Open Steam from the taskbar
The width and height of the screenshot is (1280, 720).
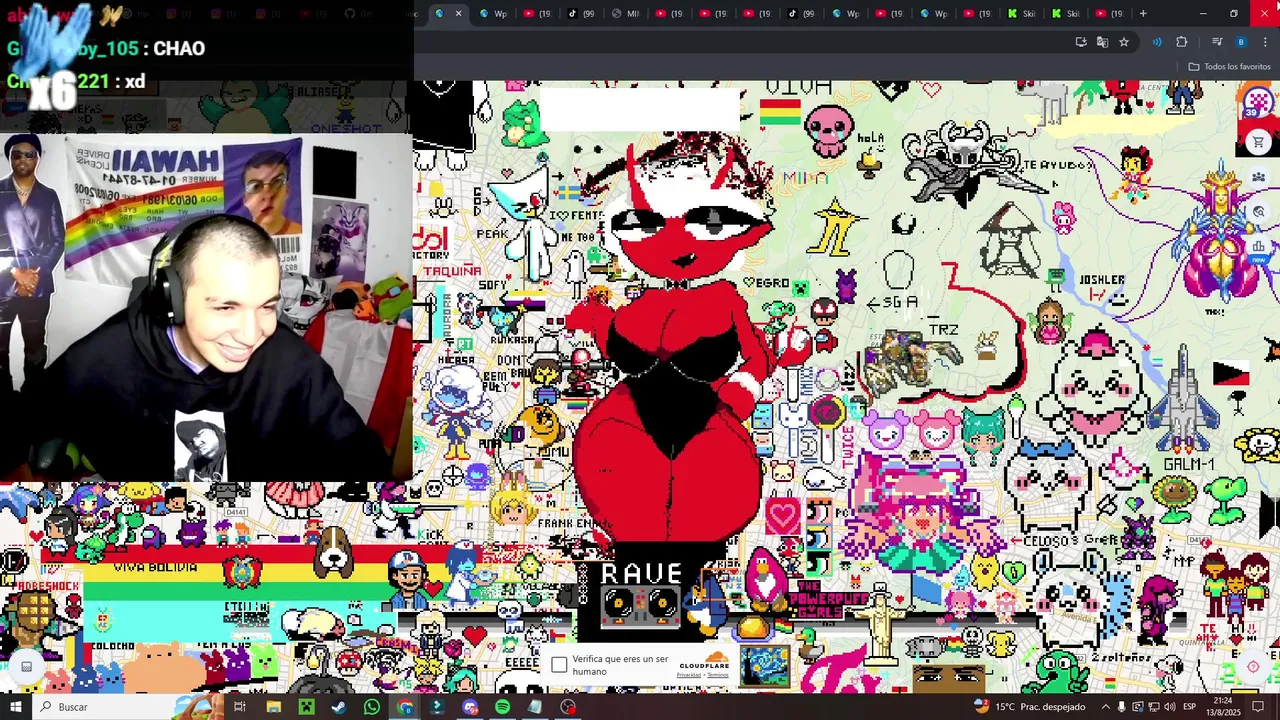339,707
